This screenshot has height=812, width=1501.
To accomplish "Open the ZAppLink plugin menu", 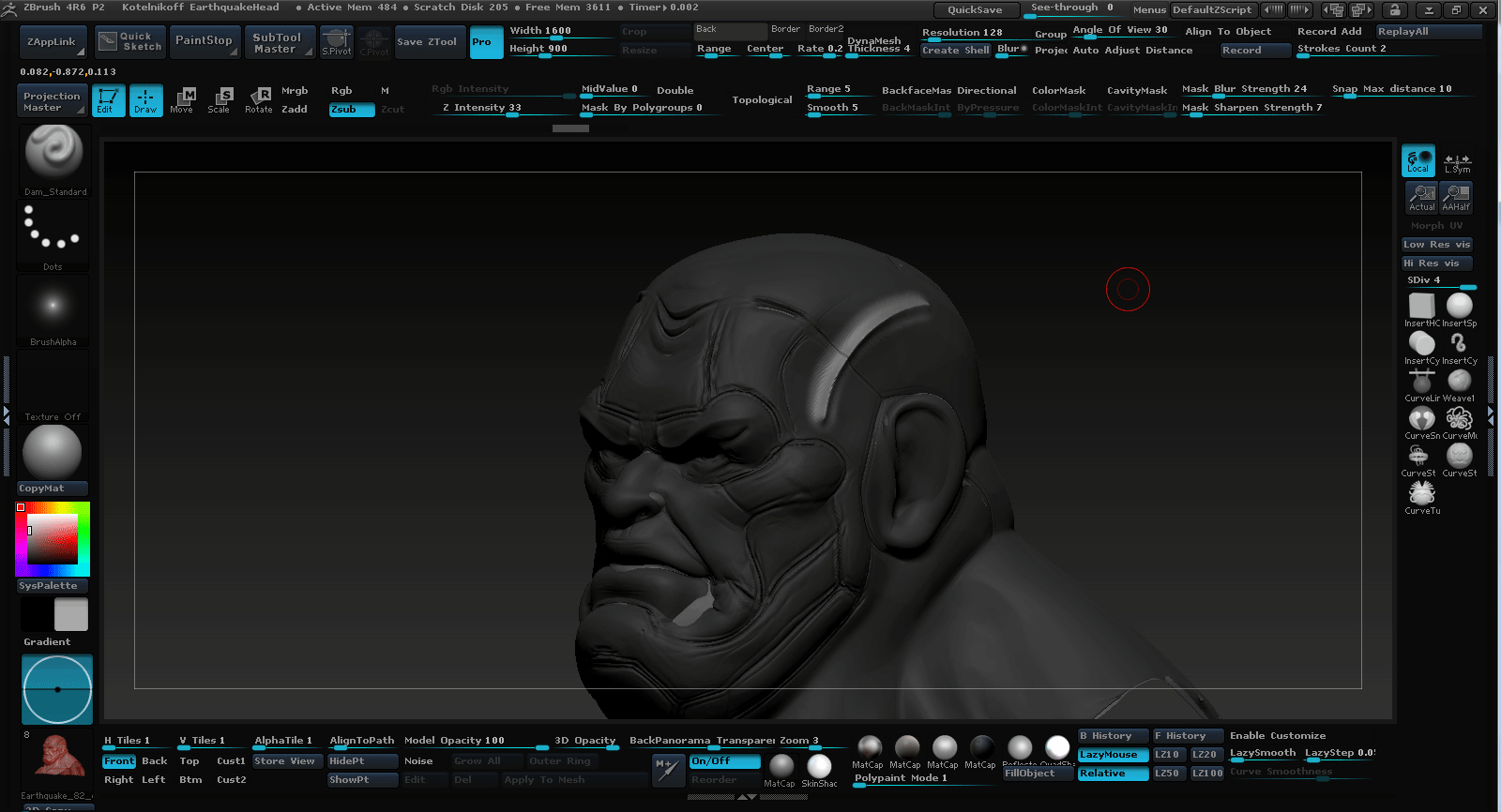I will pos(53,42).
